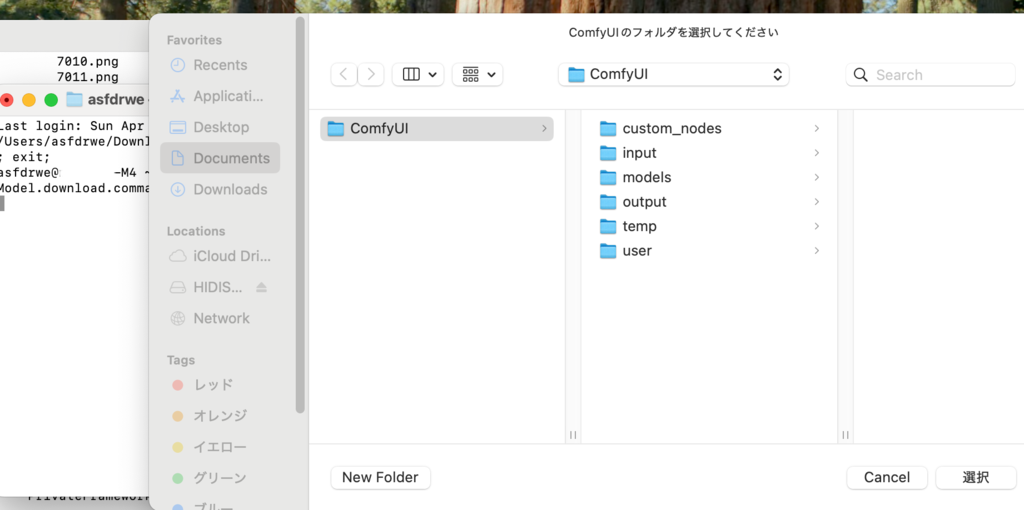
Task: Zoom the Terminal window with green button
Action: (x=51, y=100)
